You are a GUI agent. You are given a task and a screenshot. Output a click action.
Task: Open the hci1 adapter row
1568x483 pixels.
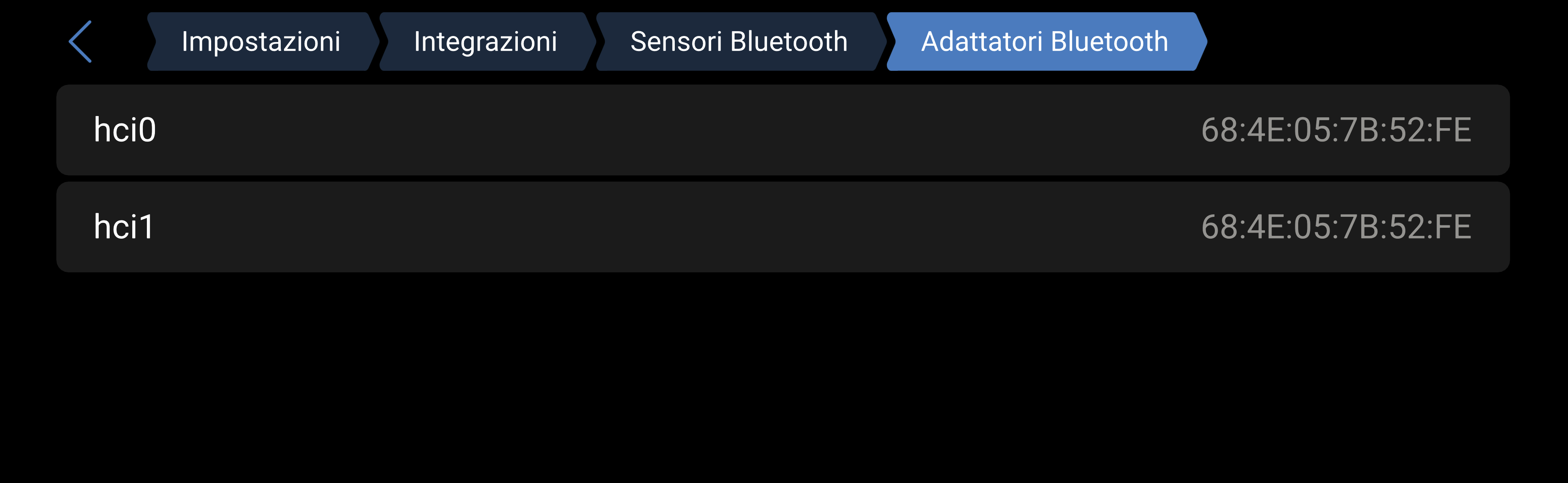[783, 227]
